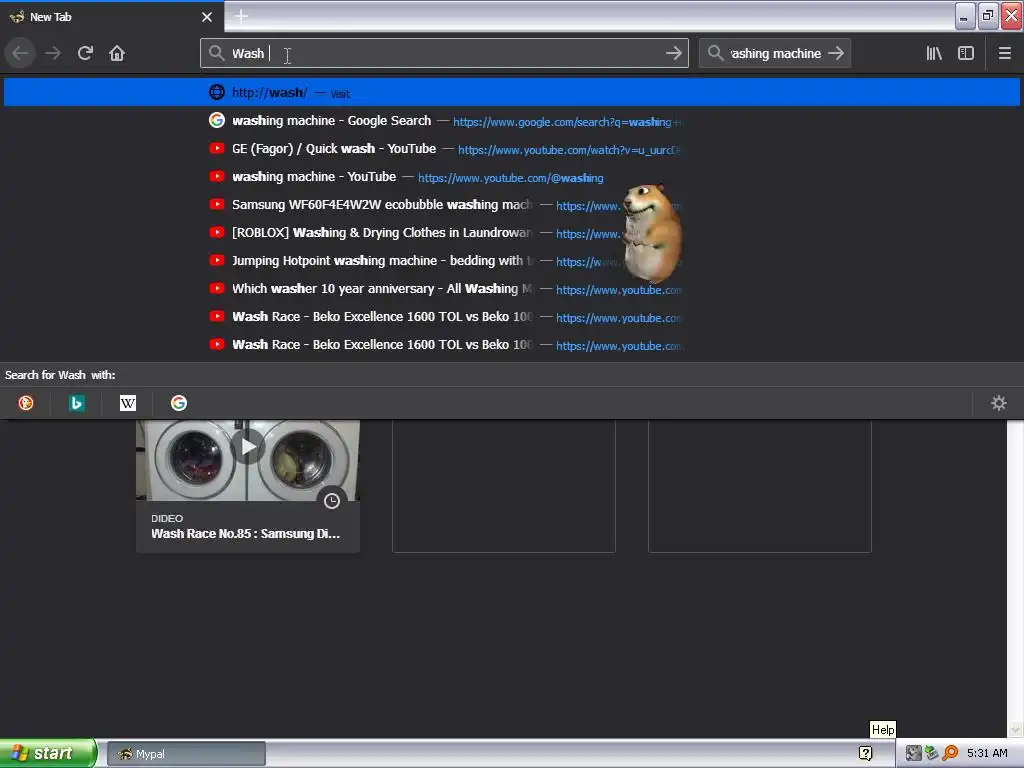Click the search bar magnifier icon
1024x768 pixels.
tap(715, 53)
